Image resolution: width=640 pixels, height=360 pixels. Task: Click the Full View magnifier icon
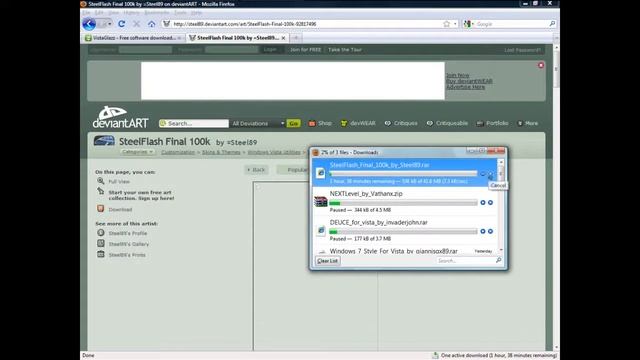pos(100,181)
